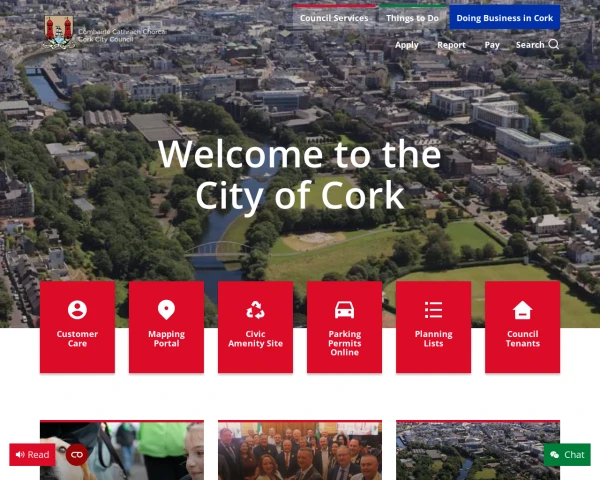Click the Cork City Council crest logo
The height and width of the screenshot is (480, 600).
[x=59, y=33]
